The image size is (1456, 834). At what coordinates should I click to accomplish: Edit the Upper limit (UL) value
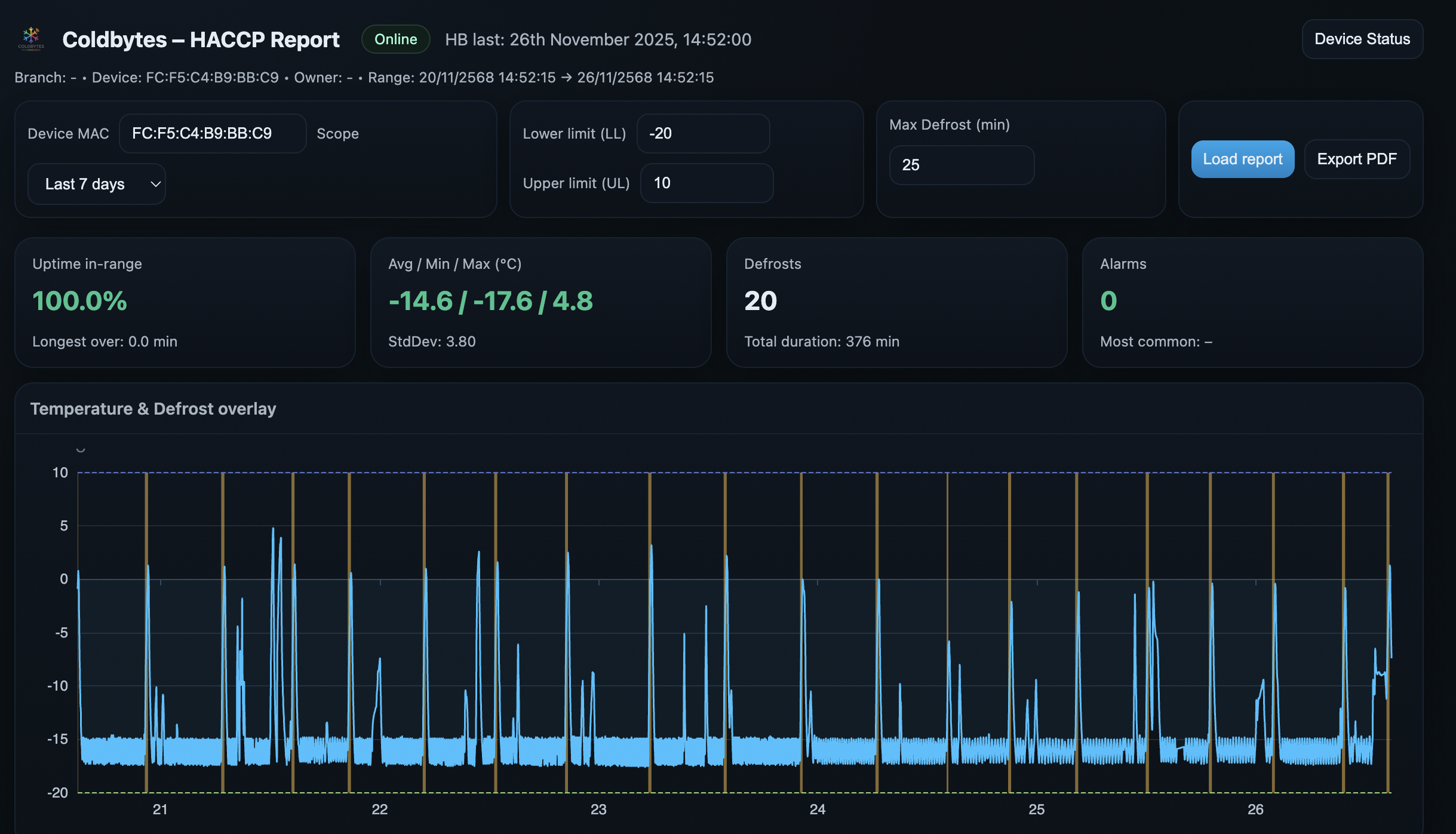[x=707, y=183]
